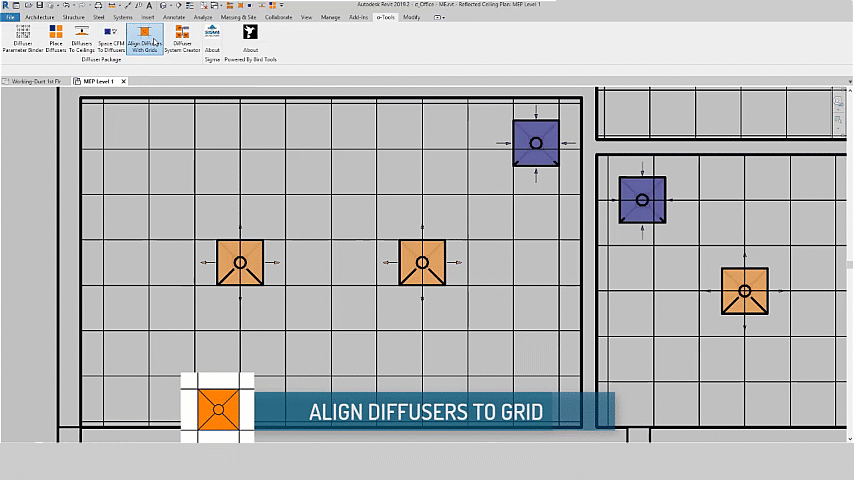
Task: Select the purple diffuser in the right room
Action: [x=642, y=200]
